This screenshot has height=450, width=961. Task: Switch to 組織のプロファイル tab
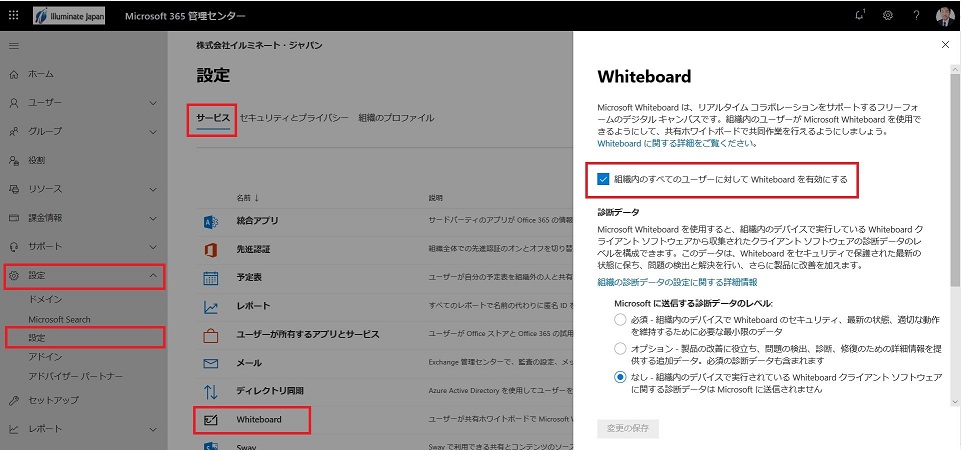[x=396, y=118]
